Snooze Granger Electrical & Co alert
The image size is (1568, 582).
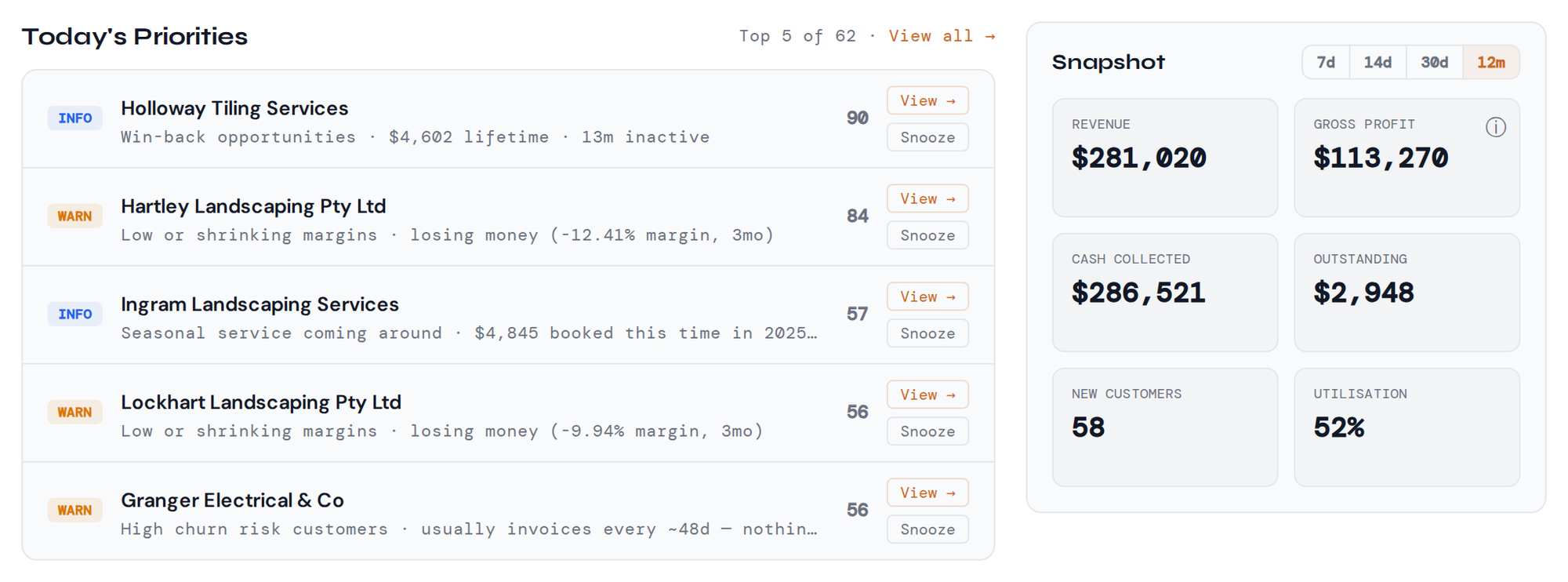click(x=927, y=529)
